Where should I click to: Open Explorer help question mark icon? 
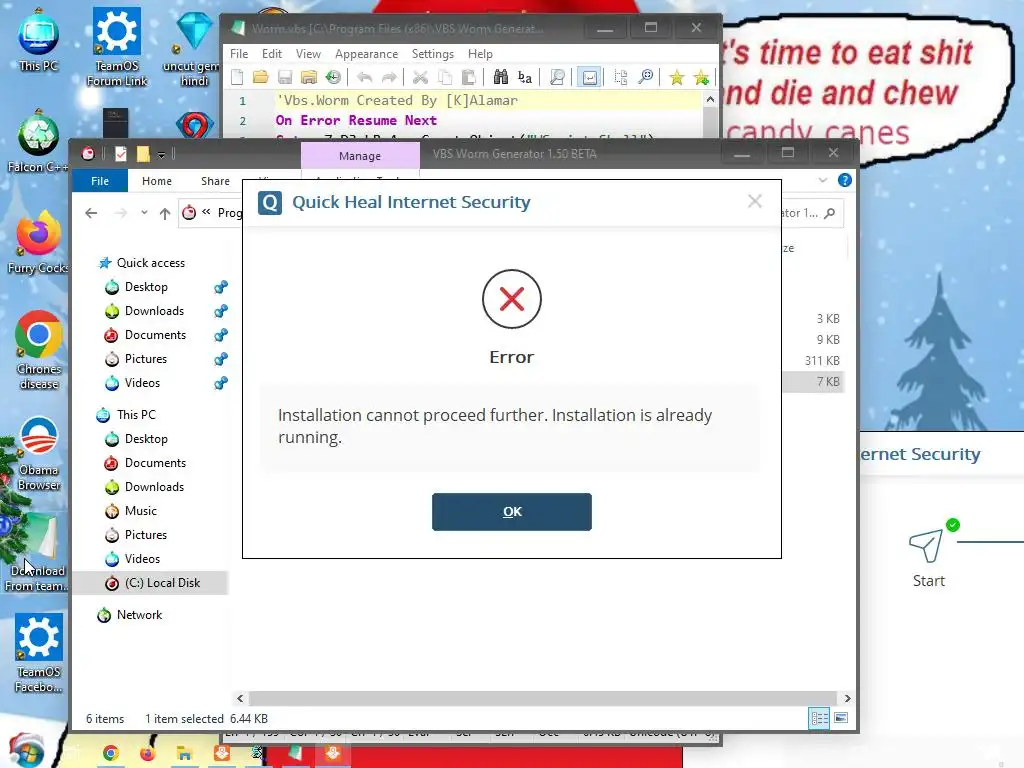click(x=844, y=180)
